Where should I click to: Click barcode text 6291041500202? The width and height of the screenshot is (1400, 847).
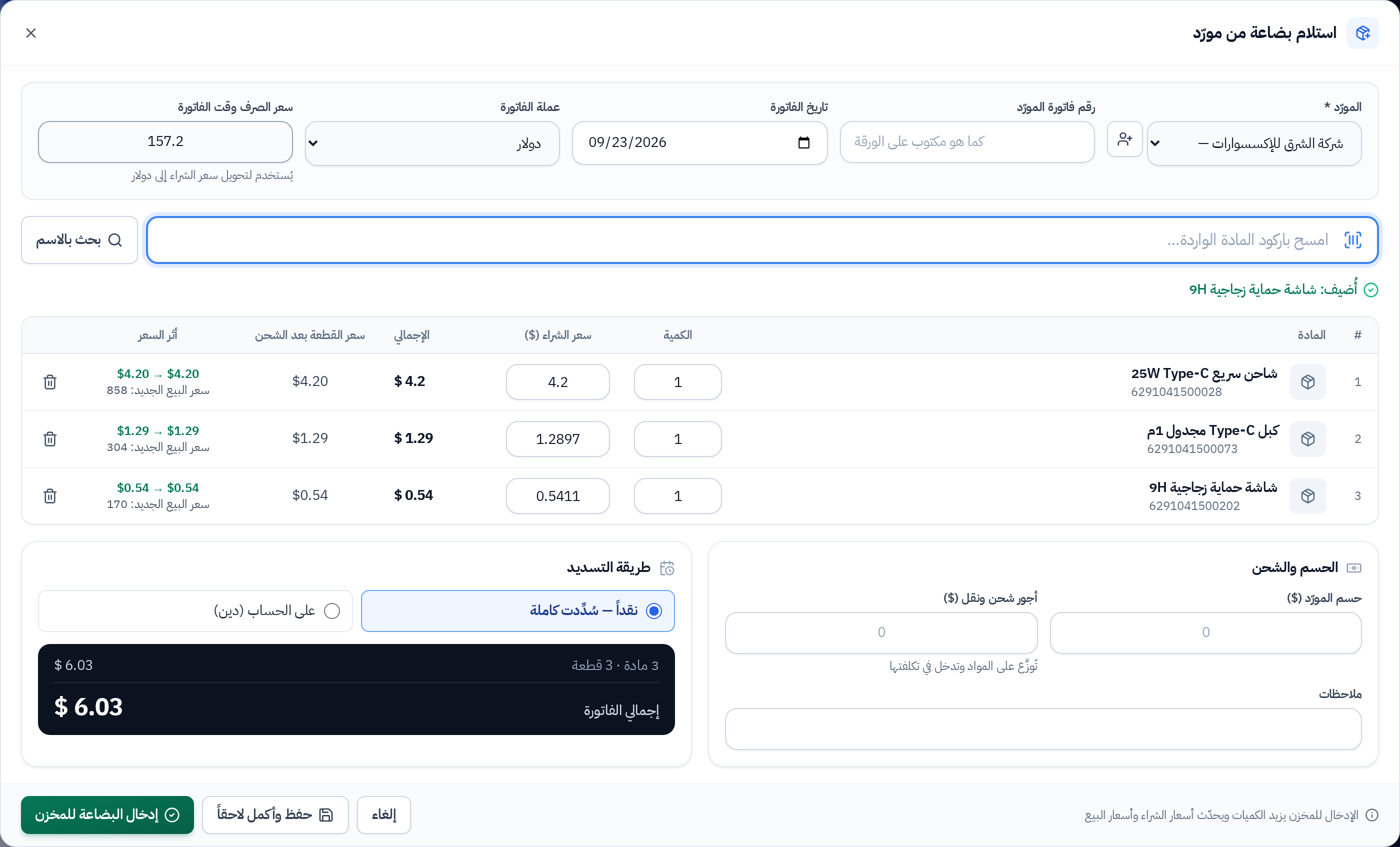pos(1194,505)
